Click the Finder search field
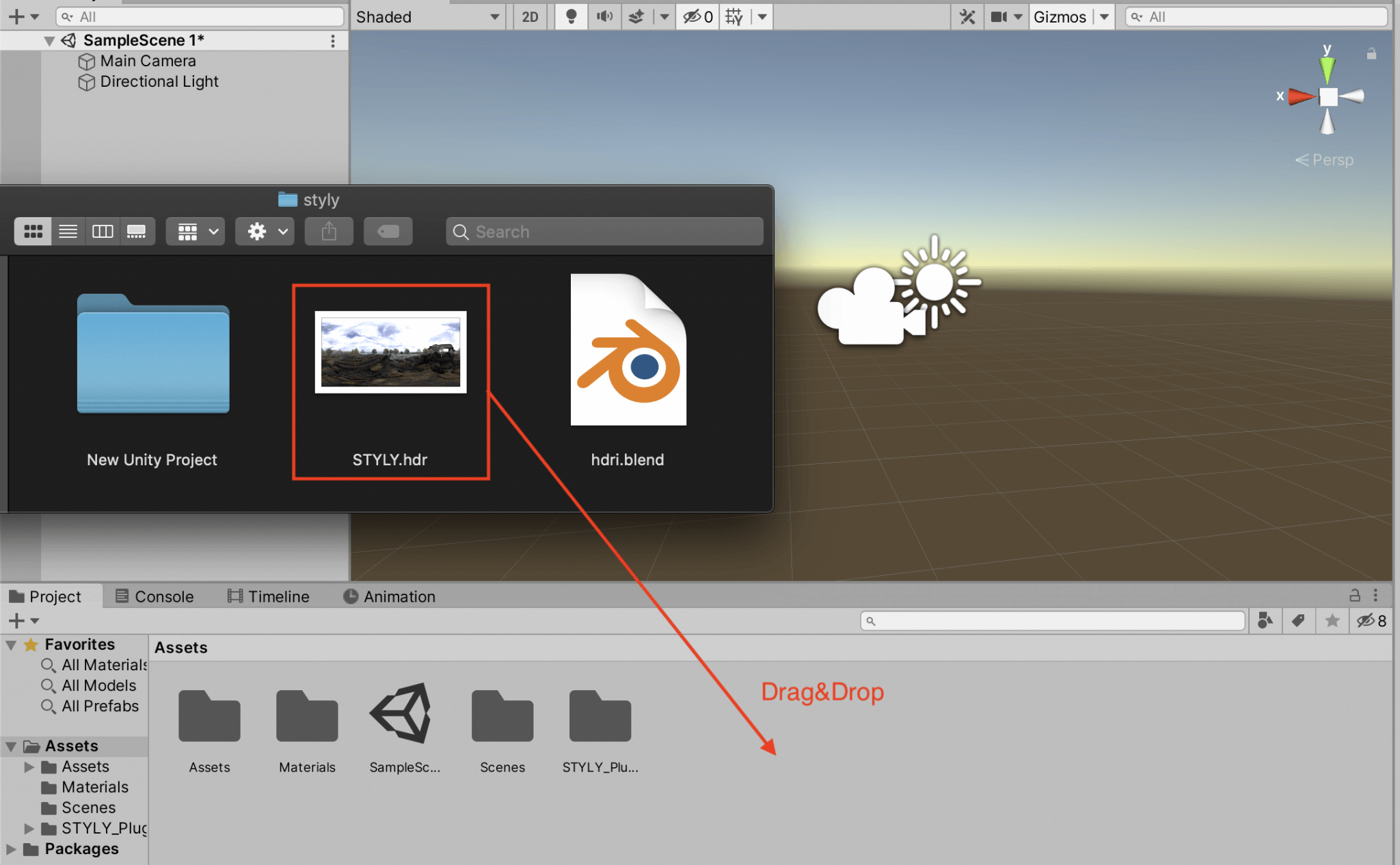Viewport: 1400px width, 865px height. coord(604,232)
